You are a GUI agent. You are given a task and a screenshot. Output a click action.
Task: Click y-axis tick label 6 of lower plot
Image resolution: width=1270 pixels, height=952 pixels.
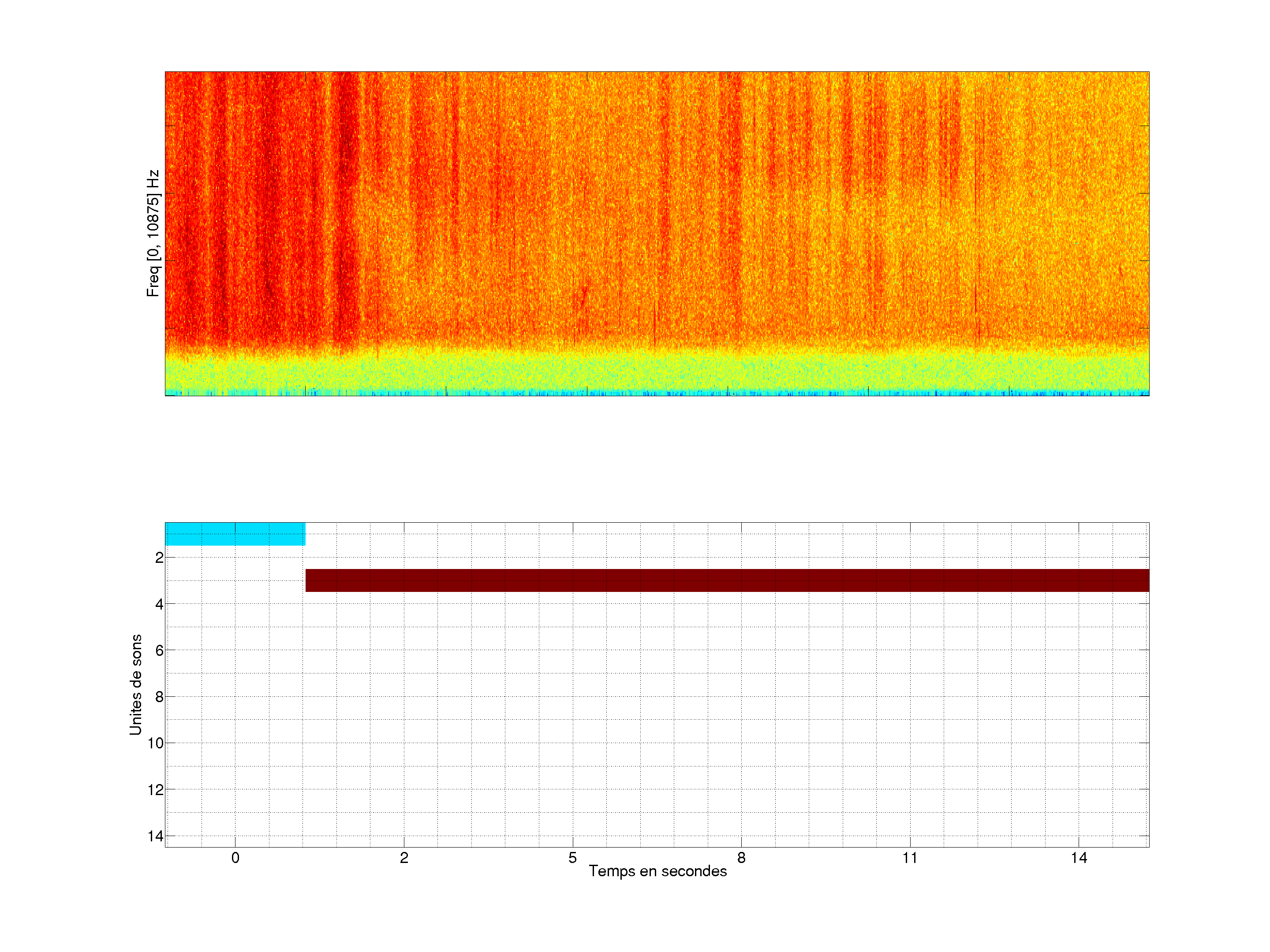159,650
